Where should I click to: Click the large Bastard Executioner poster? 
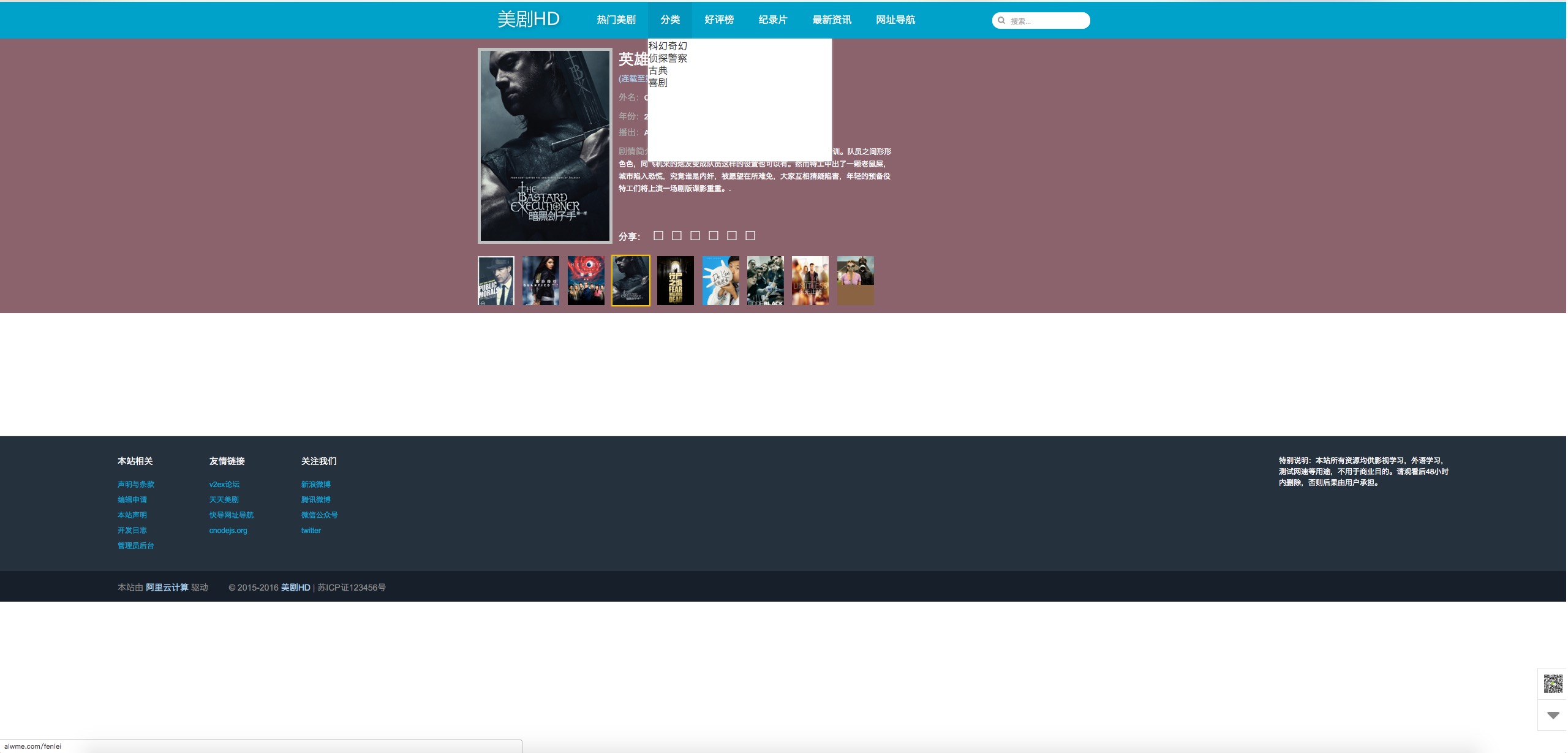coord(545,146)
